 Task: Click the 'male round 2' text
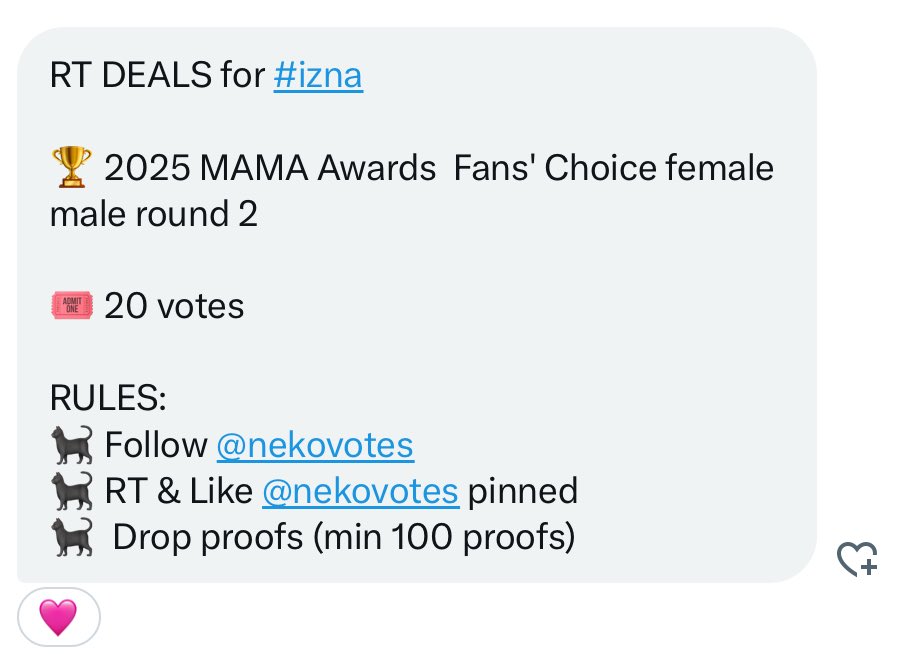153,214
